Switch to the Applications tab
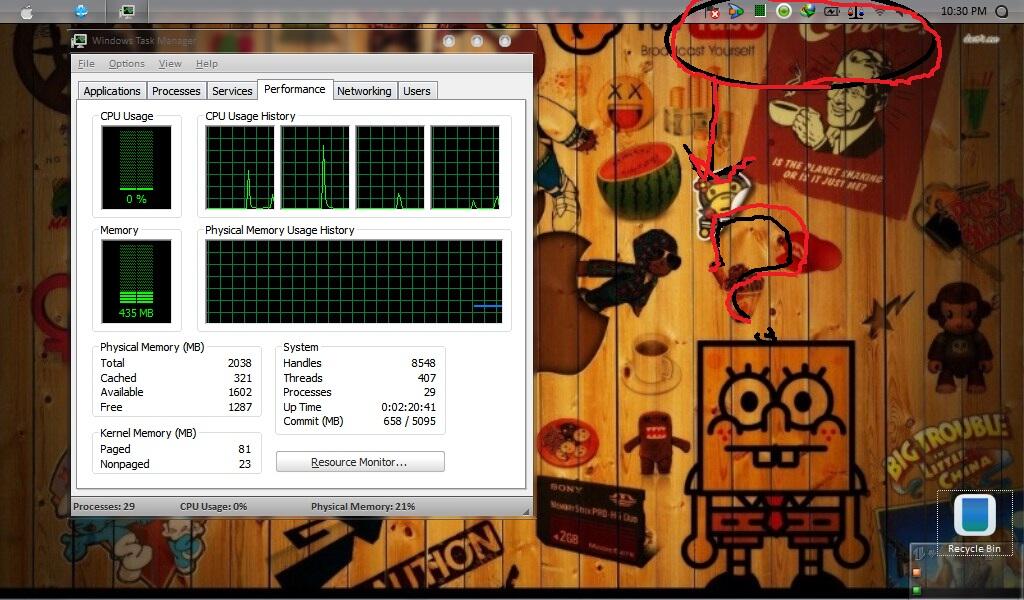The height and width of the screenshot is (600, 1024). point(112,91)
